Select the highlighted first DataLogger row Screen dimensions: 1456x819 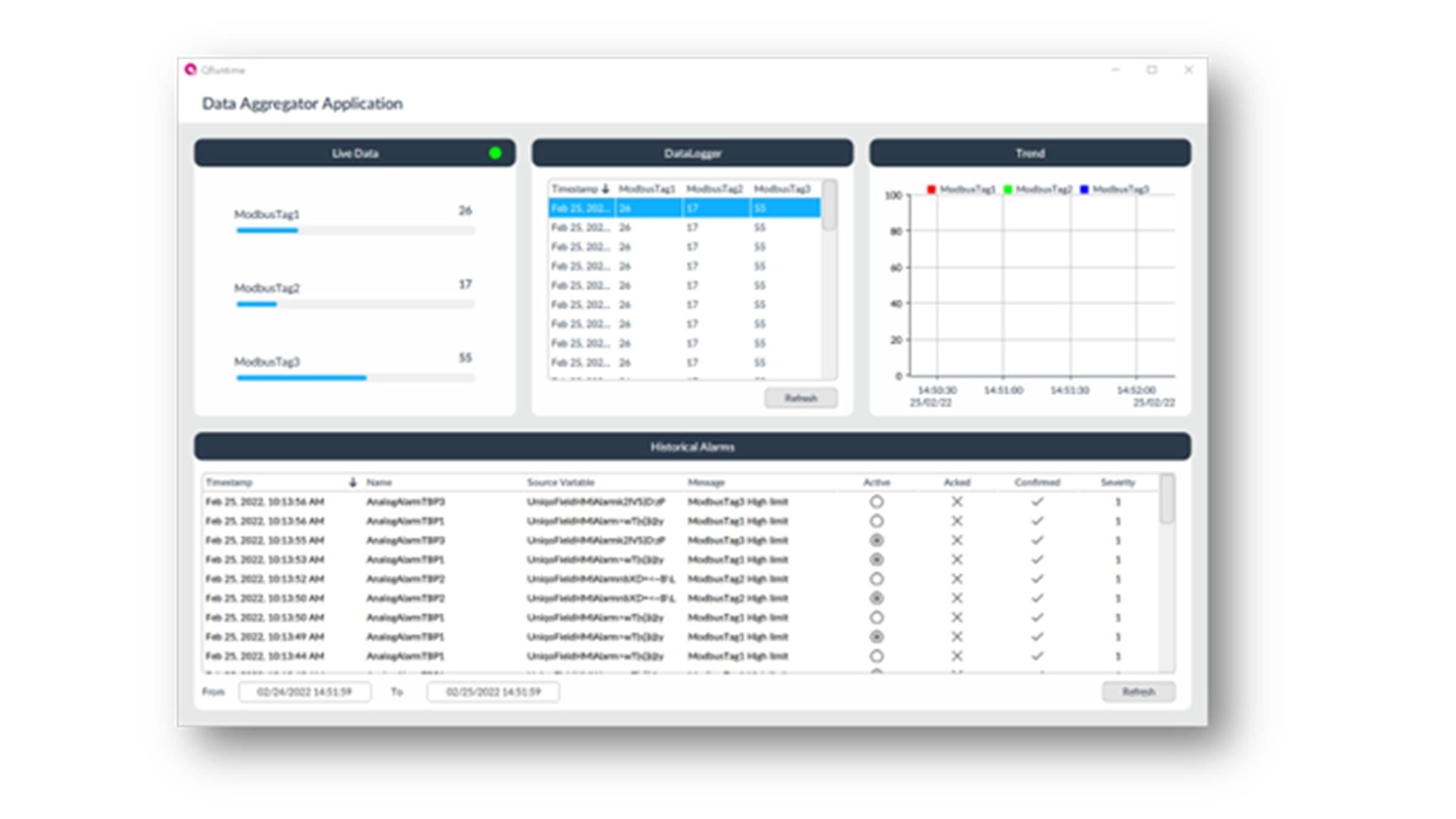[685, 208]
